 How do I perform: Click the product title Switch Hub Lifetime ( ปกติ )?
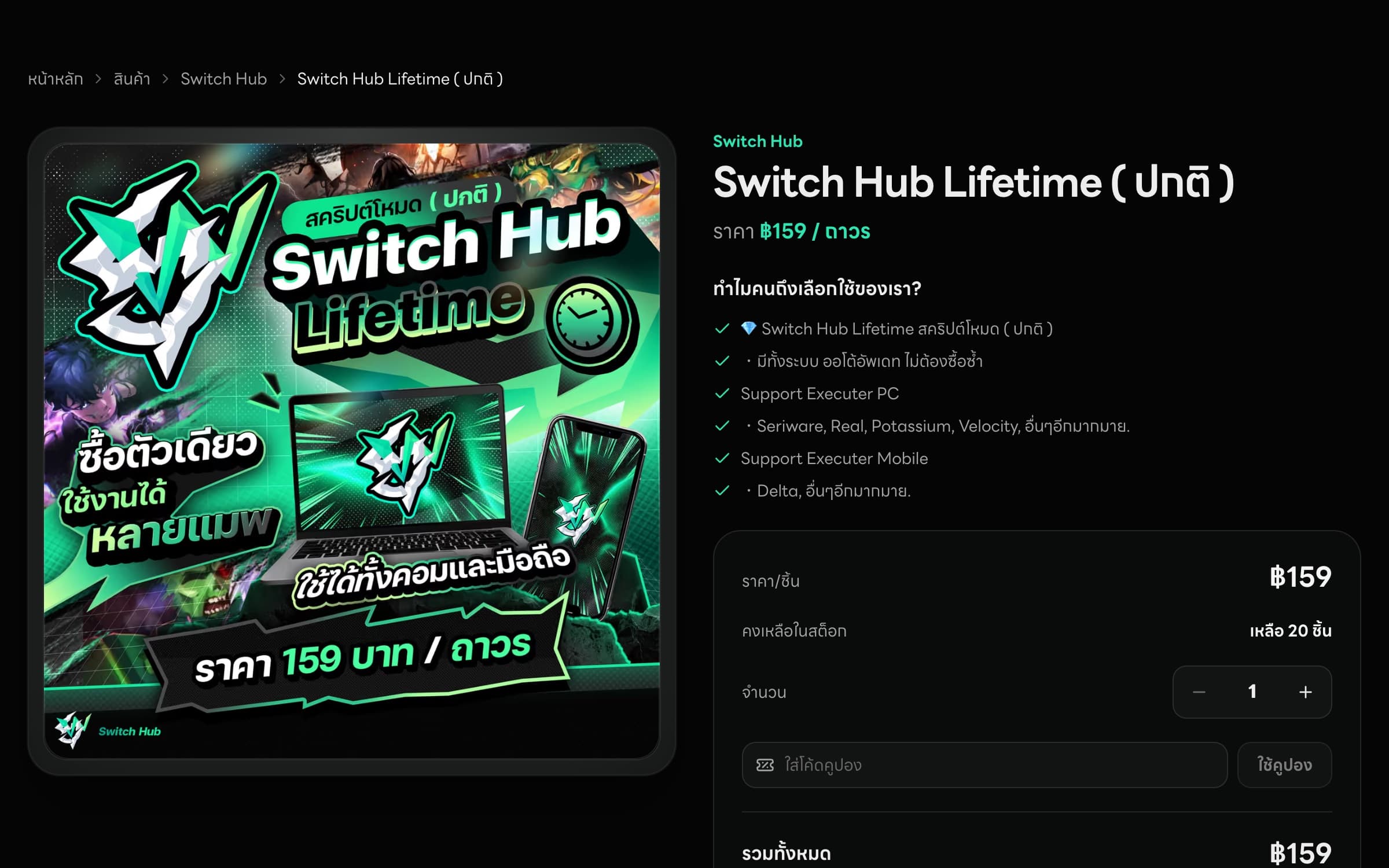[974, 183]
